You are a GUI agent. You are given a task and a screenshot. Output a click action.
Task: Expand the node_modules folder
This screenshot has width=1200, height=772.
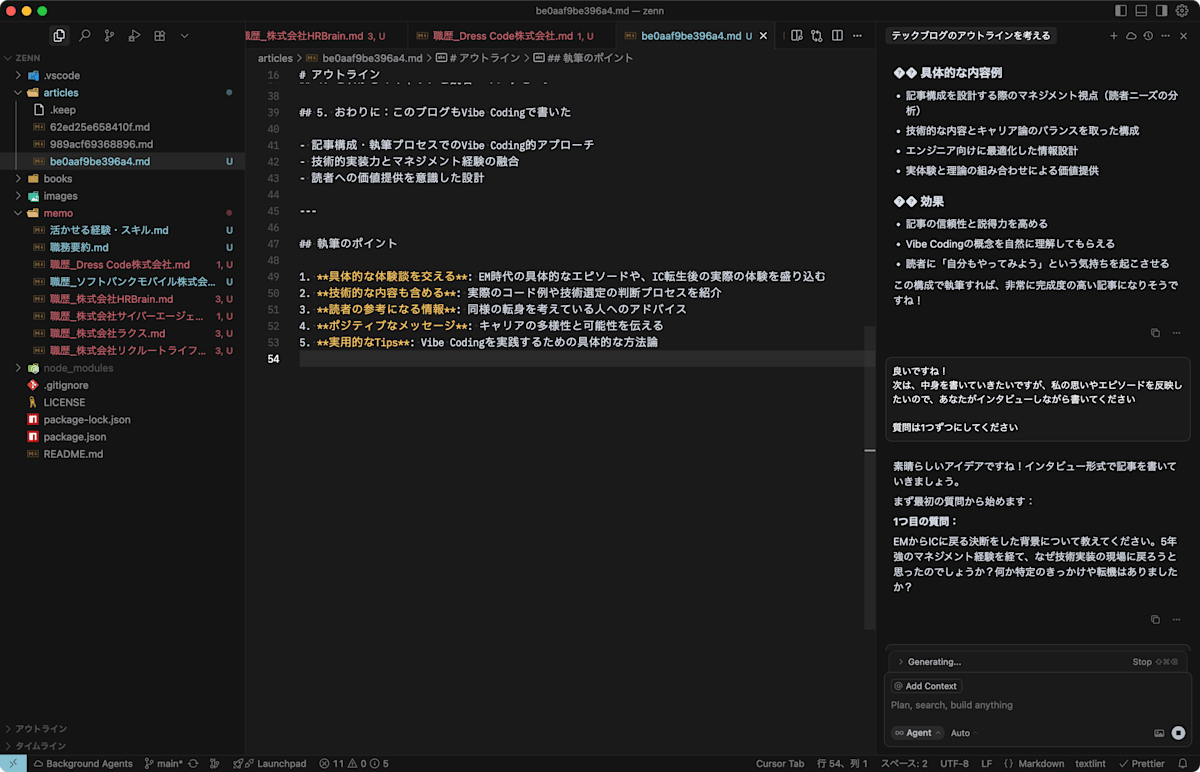click(122, 368)
